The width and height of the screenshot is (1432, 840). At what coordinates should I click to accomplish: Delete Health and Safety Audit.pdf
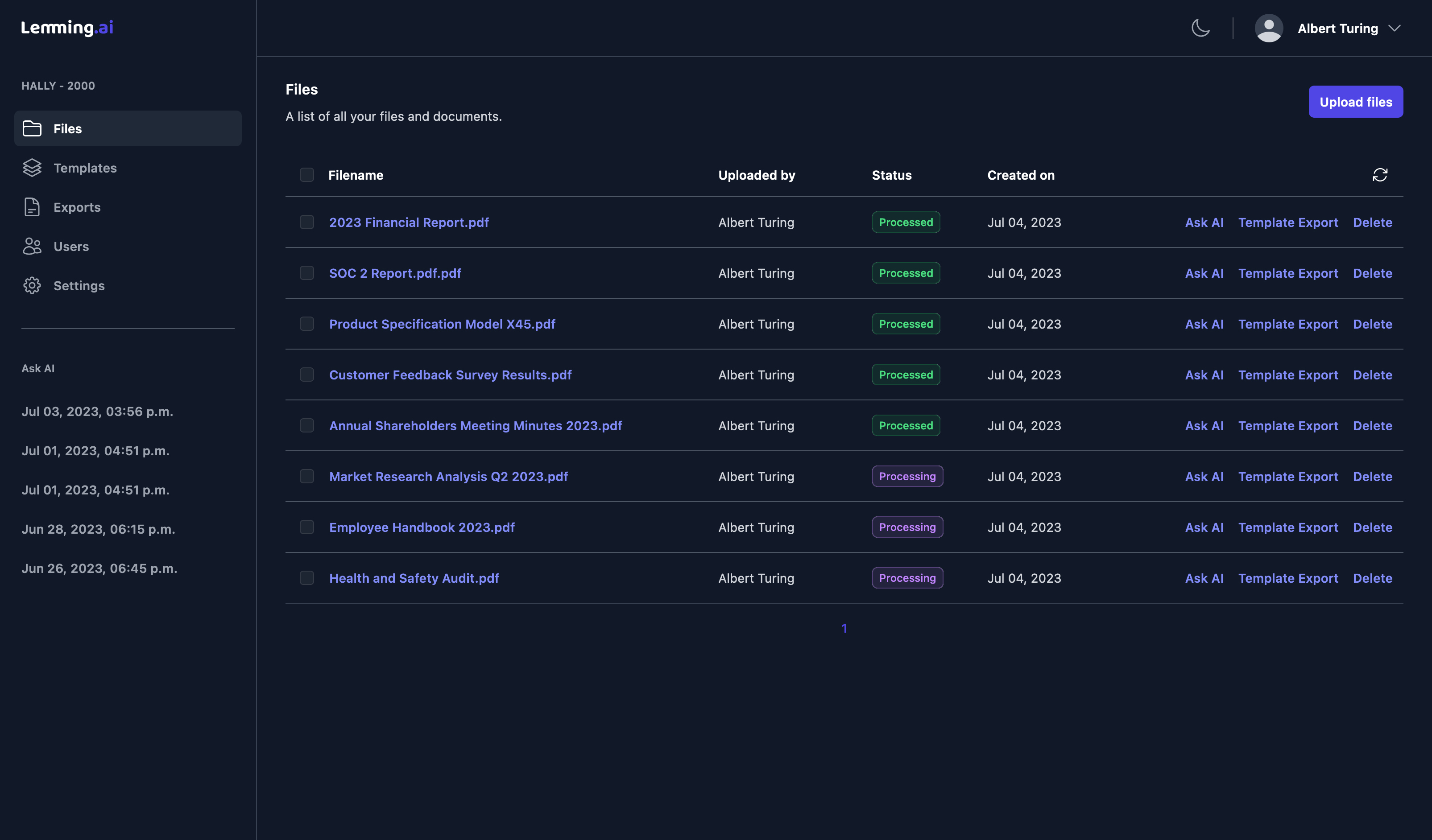[x=1372, y=578]
